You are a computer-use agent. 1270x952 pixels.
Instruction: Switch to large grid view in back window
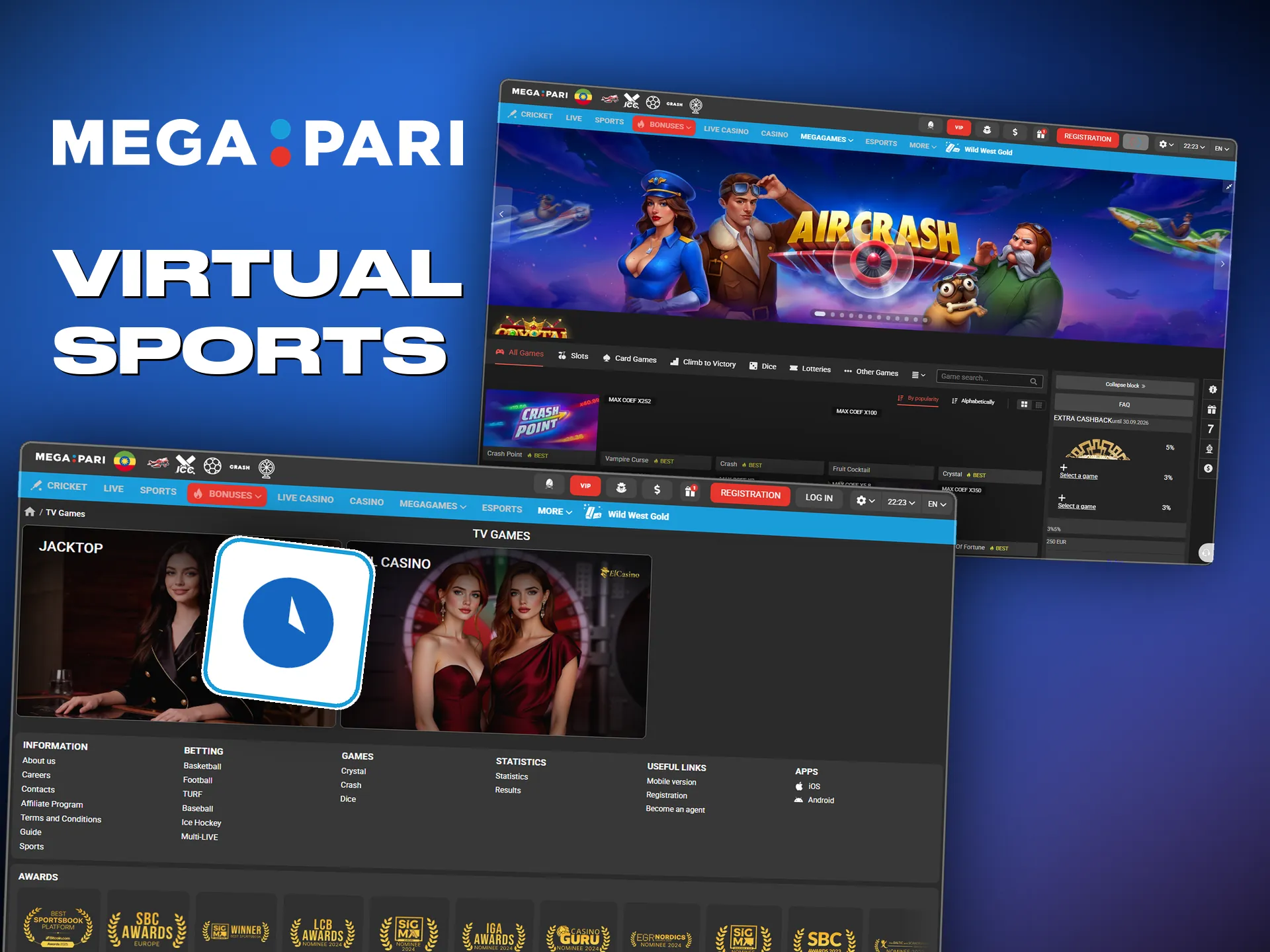(1025, 404)
